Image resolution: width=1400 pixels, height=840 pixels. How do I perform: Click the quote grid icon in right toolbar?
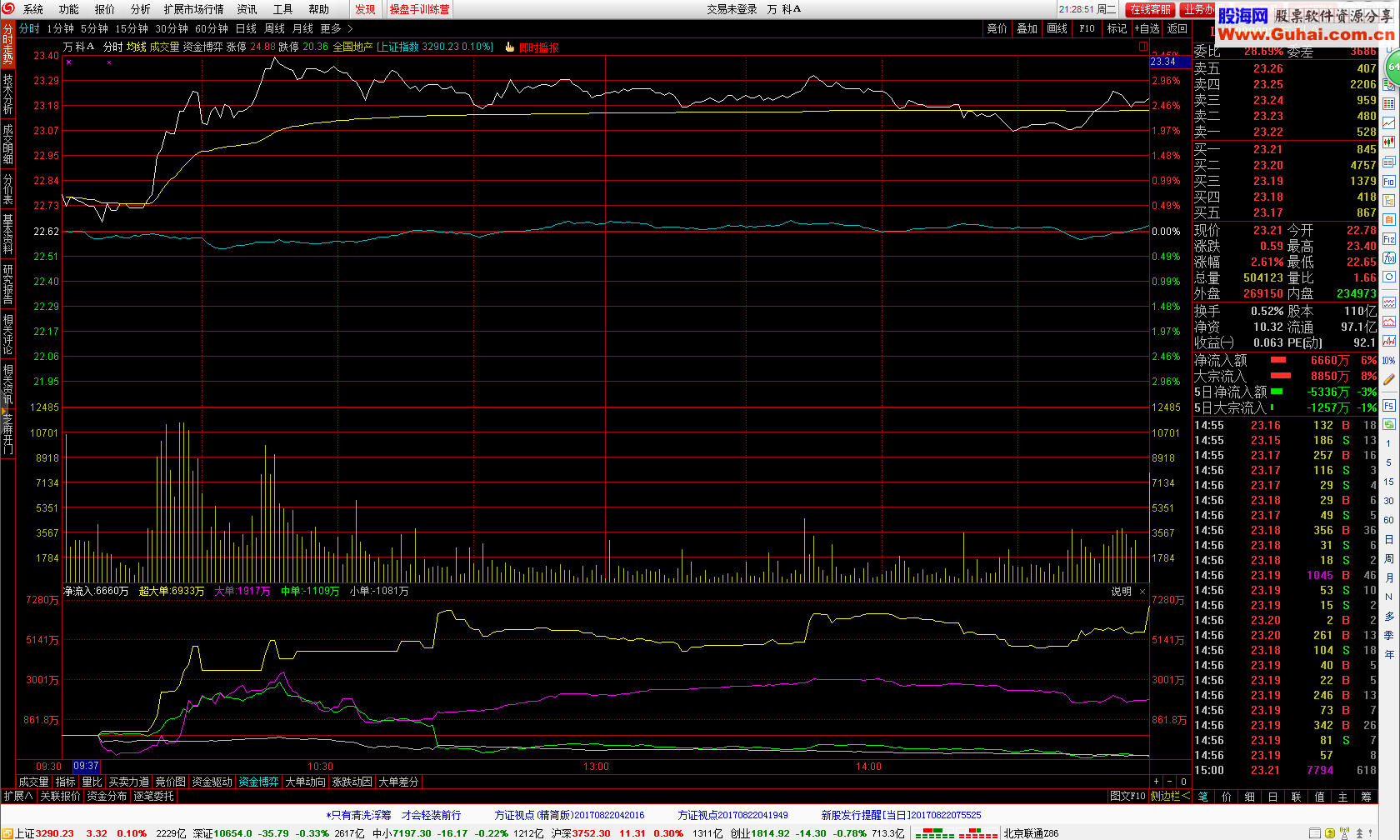tap(1389, 103)
